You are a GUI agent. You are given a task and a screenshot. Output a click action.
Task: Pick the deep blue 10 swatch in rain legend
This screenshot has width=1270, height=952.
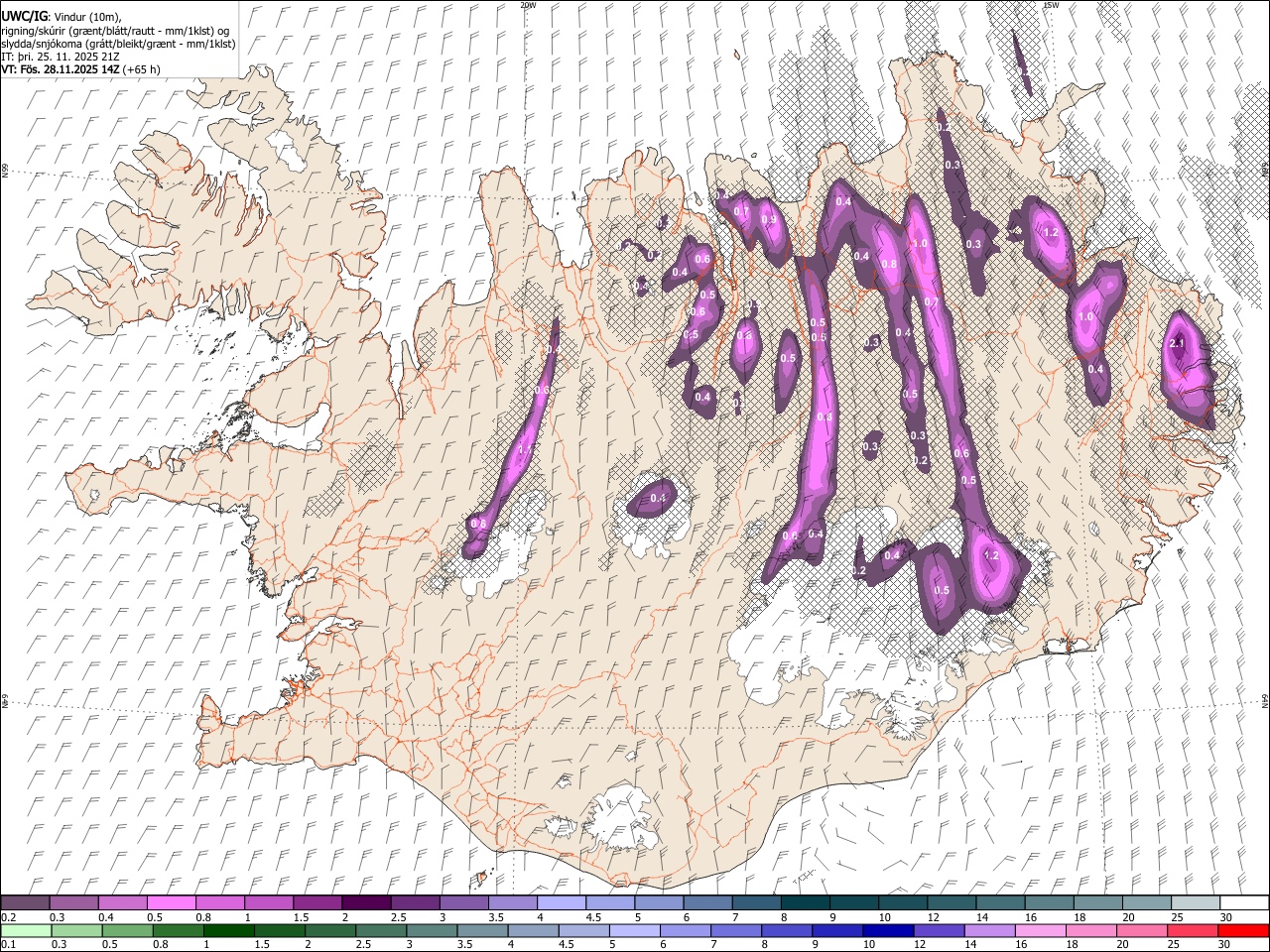coord(888,930)
